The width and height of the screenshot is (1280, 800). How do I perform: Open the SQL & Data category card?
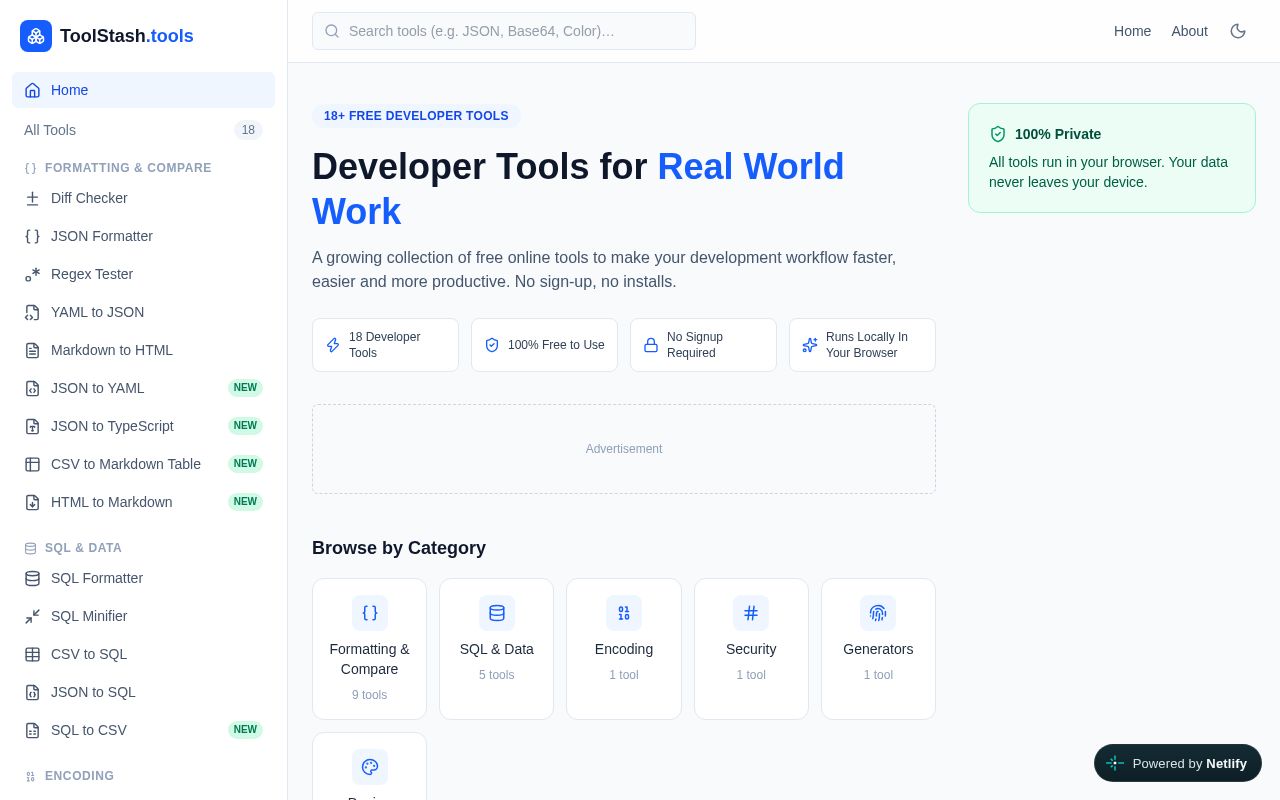click(x=496, y=649)
